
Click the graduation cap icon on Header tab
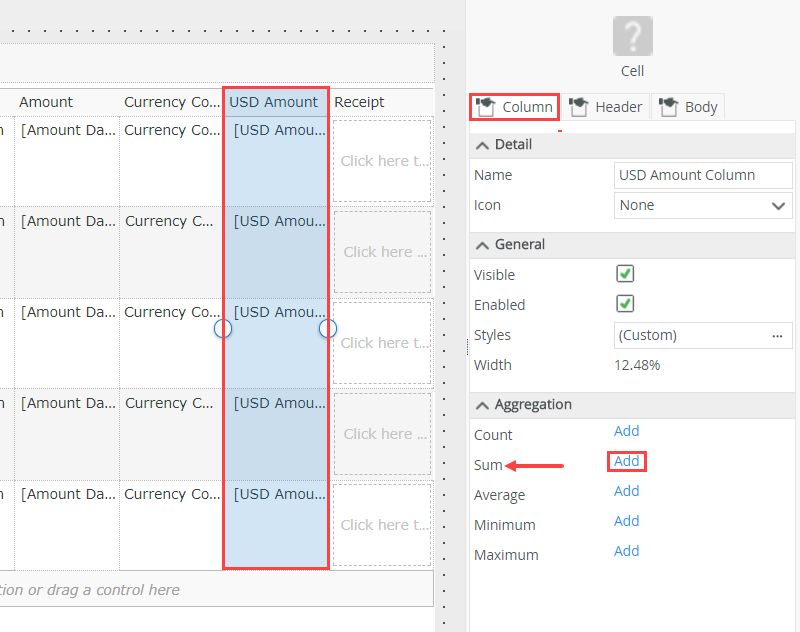click(x=578, y=106)
